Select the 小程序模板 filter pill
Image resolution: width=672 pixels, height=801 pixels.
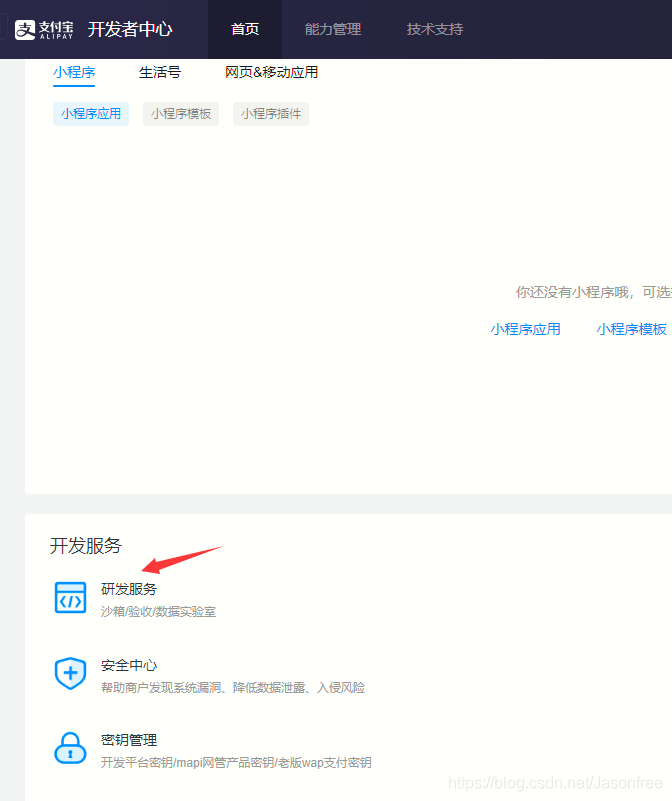(x=181, y=113)
